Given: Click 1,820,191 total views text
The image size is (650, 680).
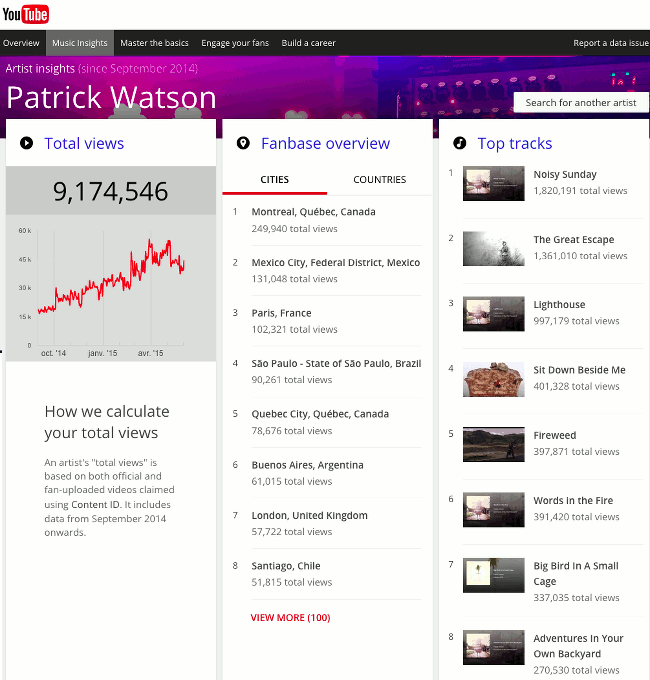Looking at the screenshot, I should coord(580,191).
